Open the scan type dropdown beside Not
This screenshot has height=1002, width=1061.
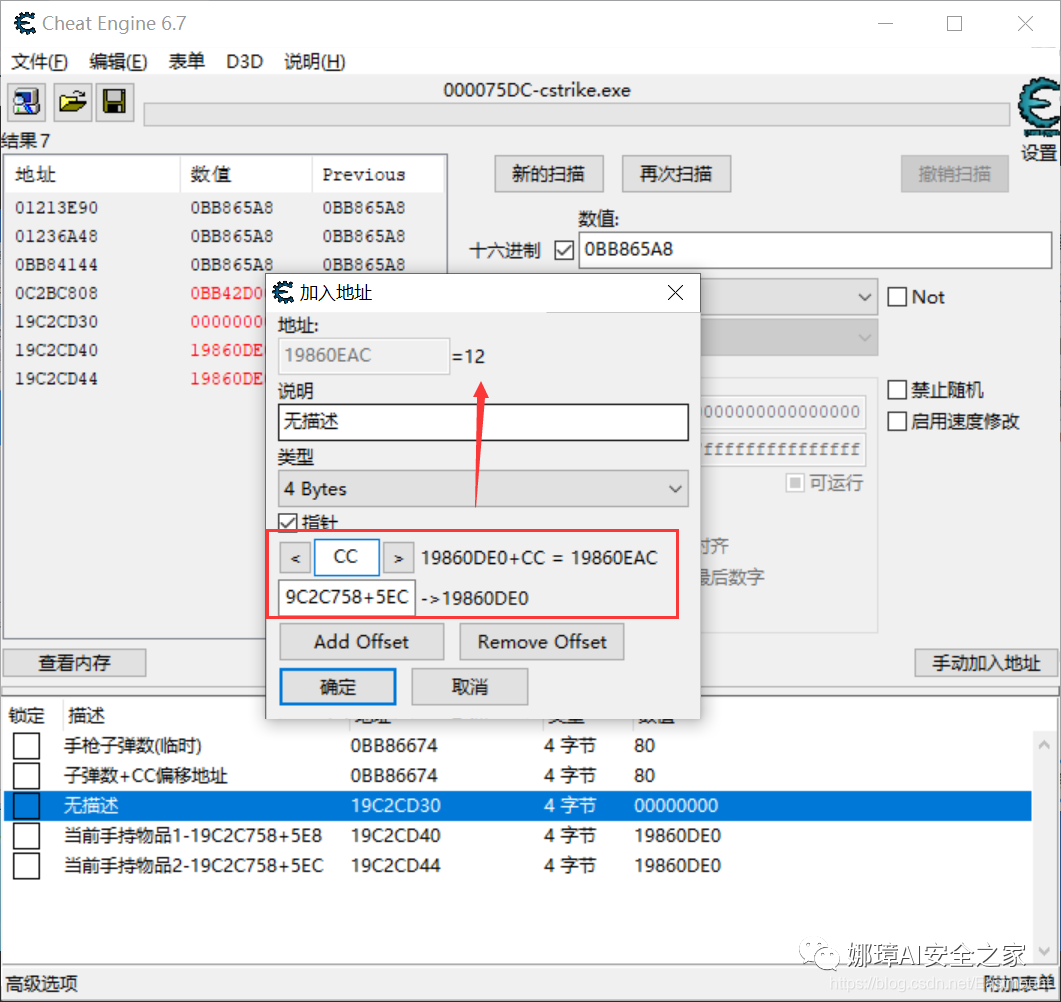[788, 297]
